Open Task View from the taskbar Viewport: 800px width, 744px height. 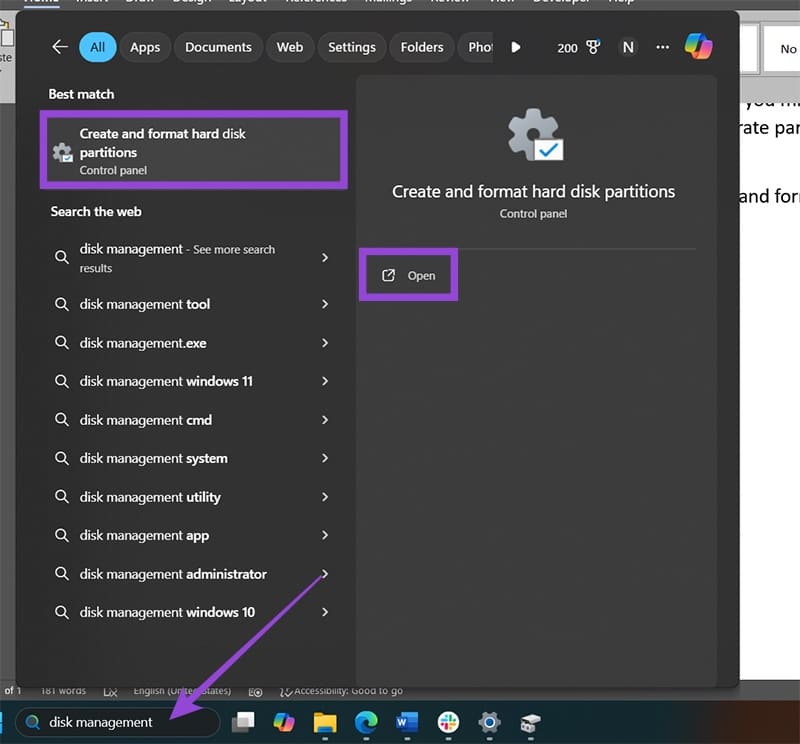[x=243, y=722]
